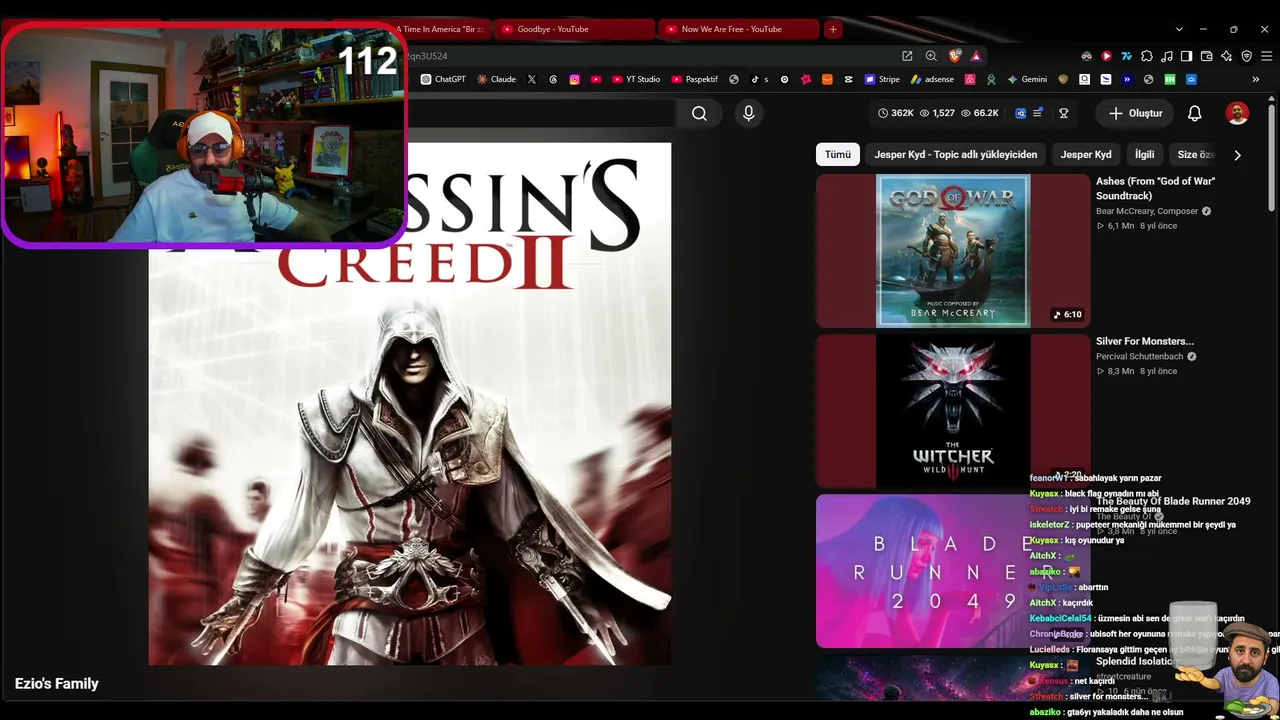1280x720 pixels.
Task: Open the Witcher Wild Hunt video thumbnail
Action: (953, 411)
